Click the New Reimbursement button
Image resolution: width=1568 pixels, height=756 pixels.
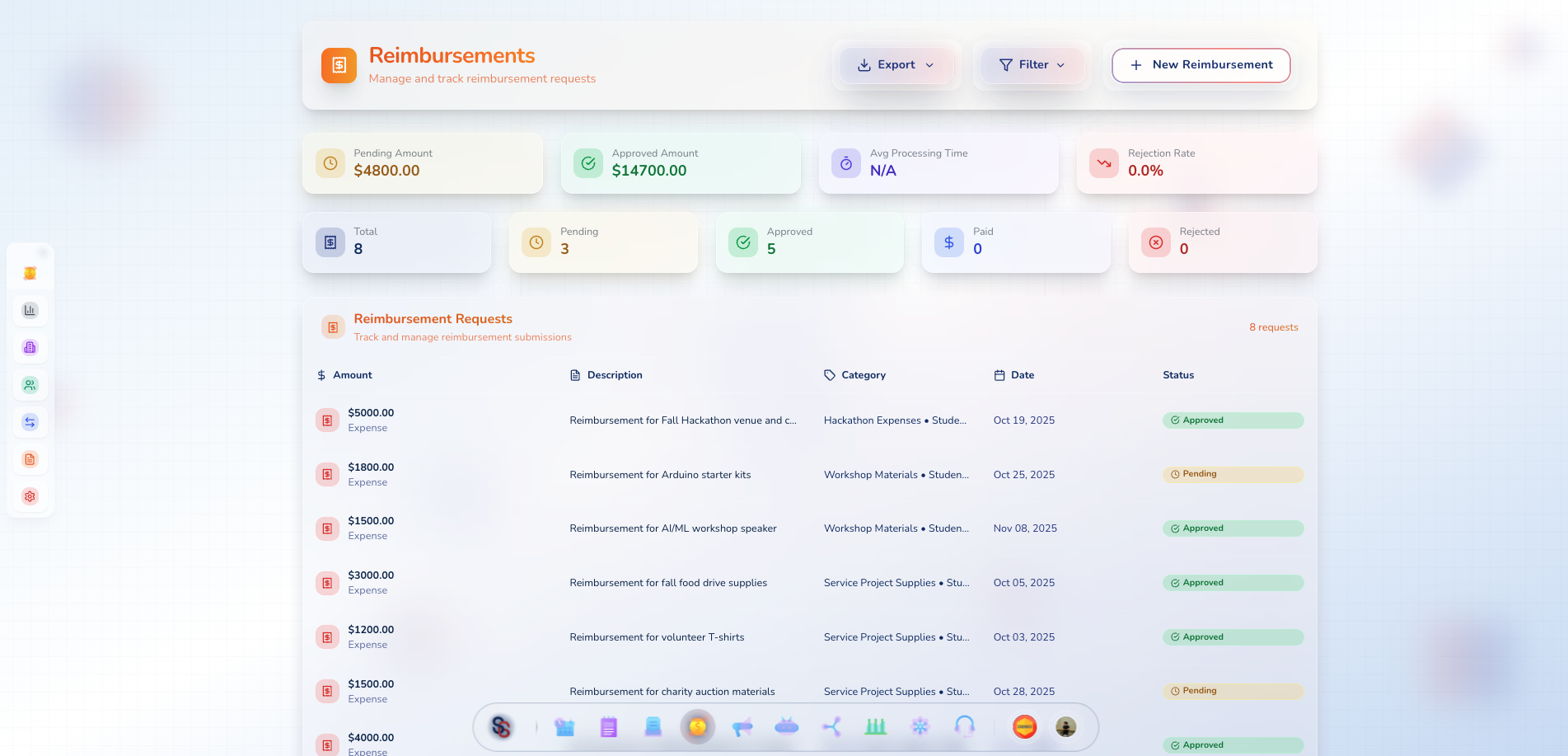click(x=1201, y=65)
